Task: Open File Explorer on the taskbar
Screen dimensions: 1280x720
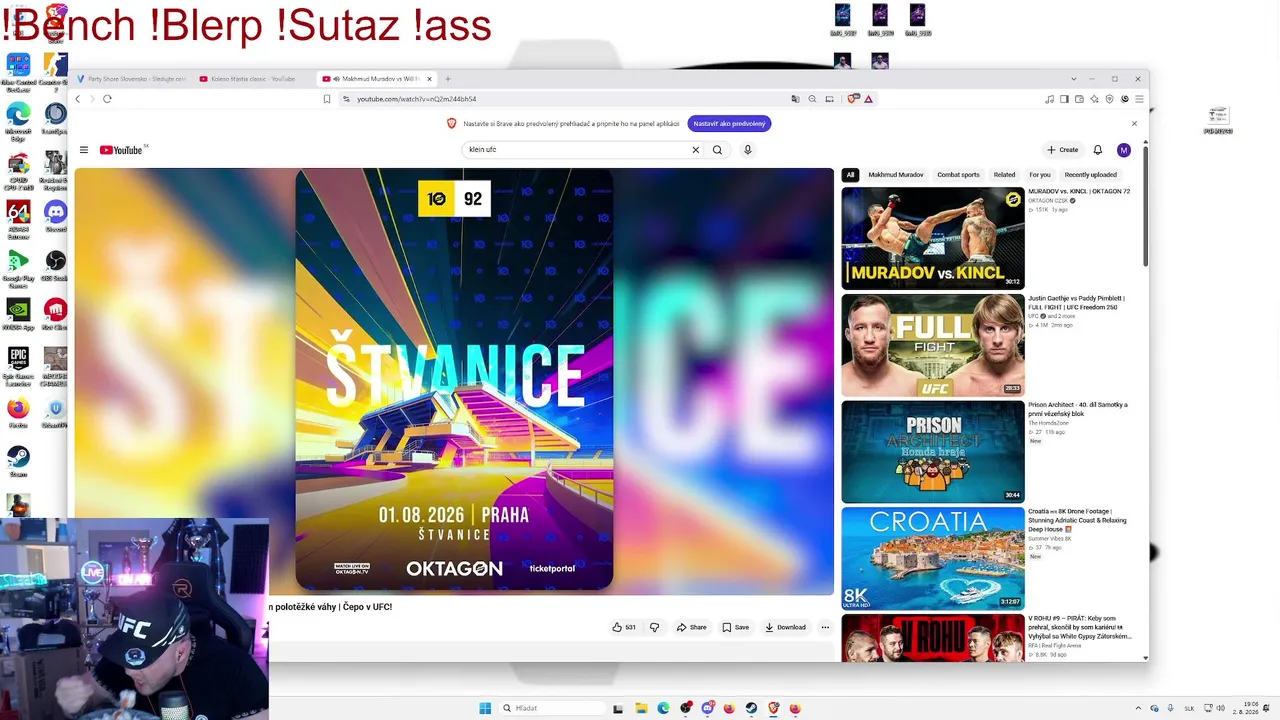Action: tap(641, 708)
